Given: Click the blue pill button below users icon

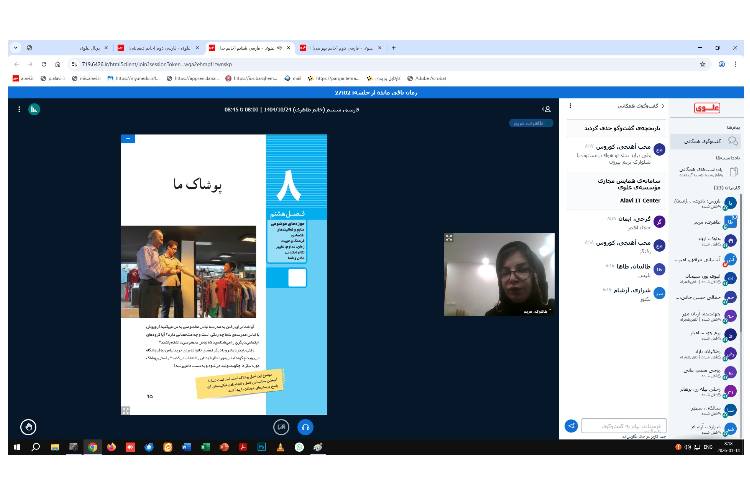Looking at the screenshot, I should 530,123.
